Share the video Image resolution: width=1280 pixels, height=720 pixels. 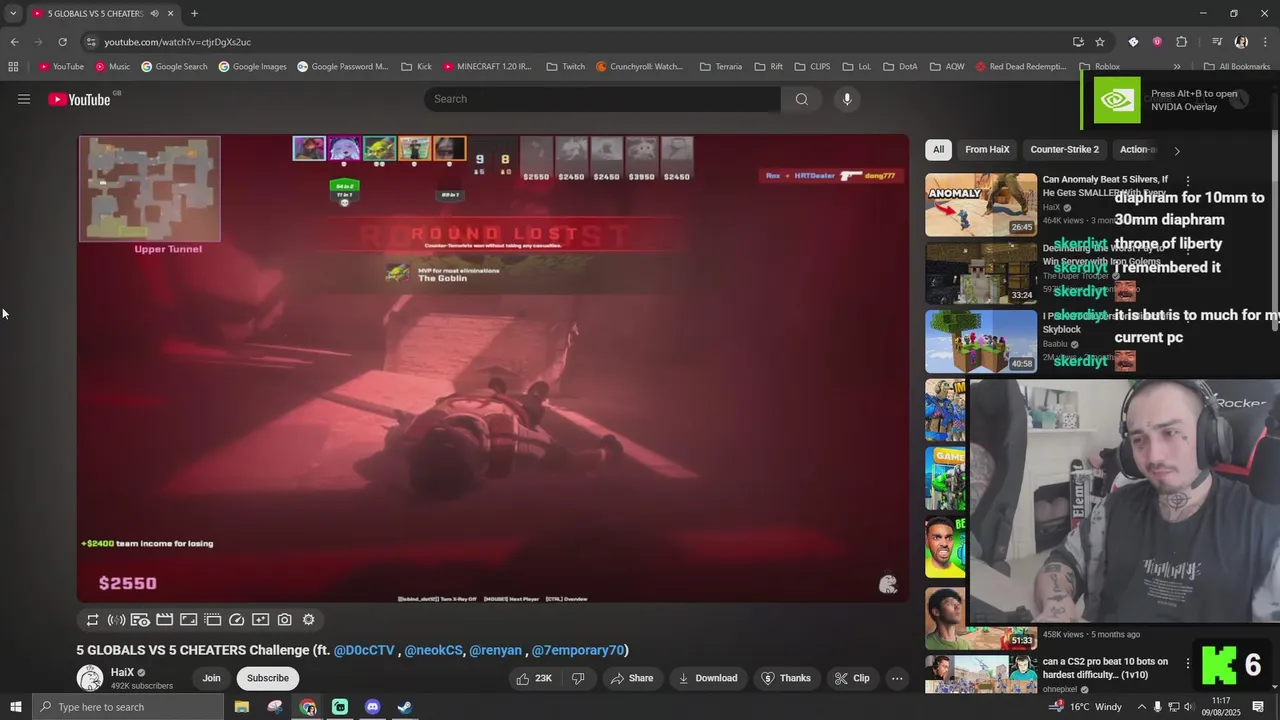click(x=632, y=678)
